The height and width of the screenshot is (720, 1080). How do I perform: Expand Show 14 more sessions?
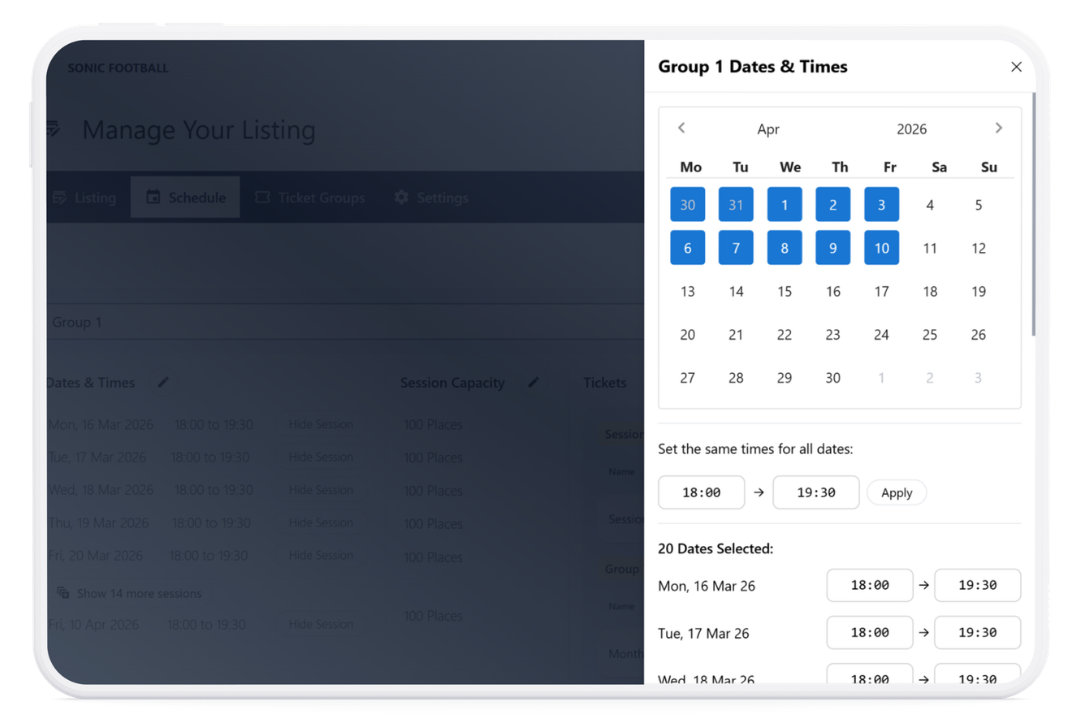(x=129, y=593)
